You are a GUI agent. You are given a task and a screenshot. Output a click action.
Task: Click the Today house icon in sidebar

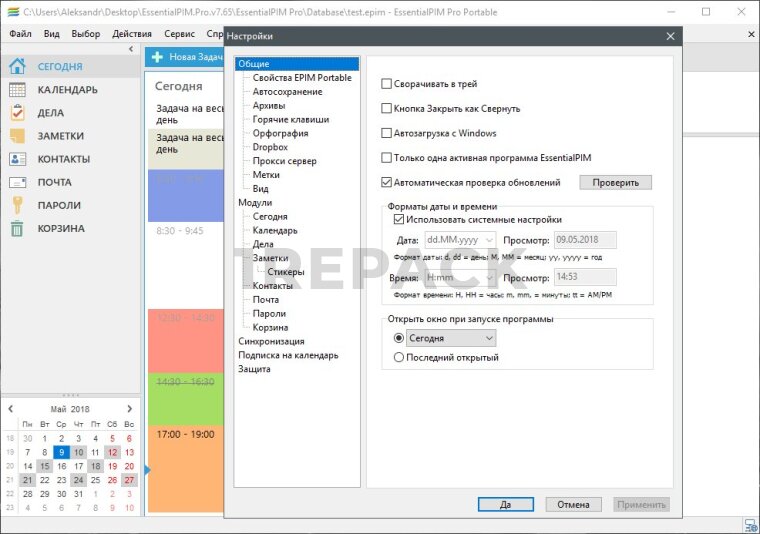tap(17, 67)
